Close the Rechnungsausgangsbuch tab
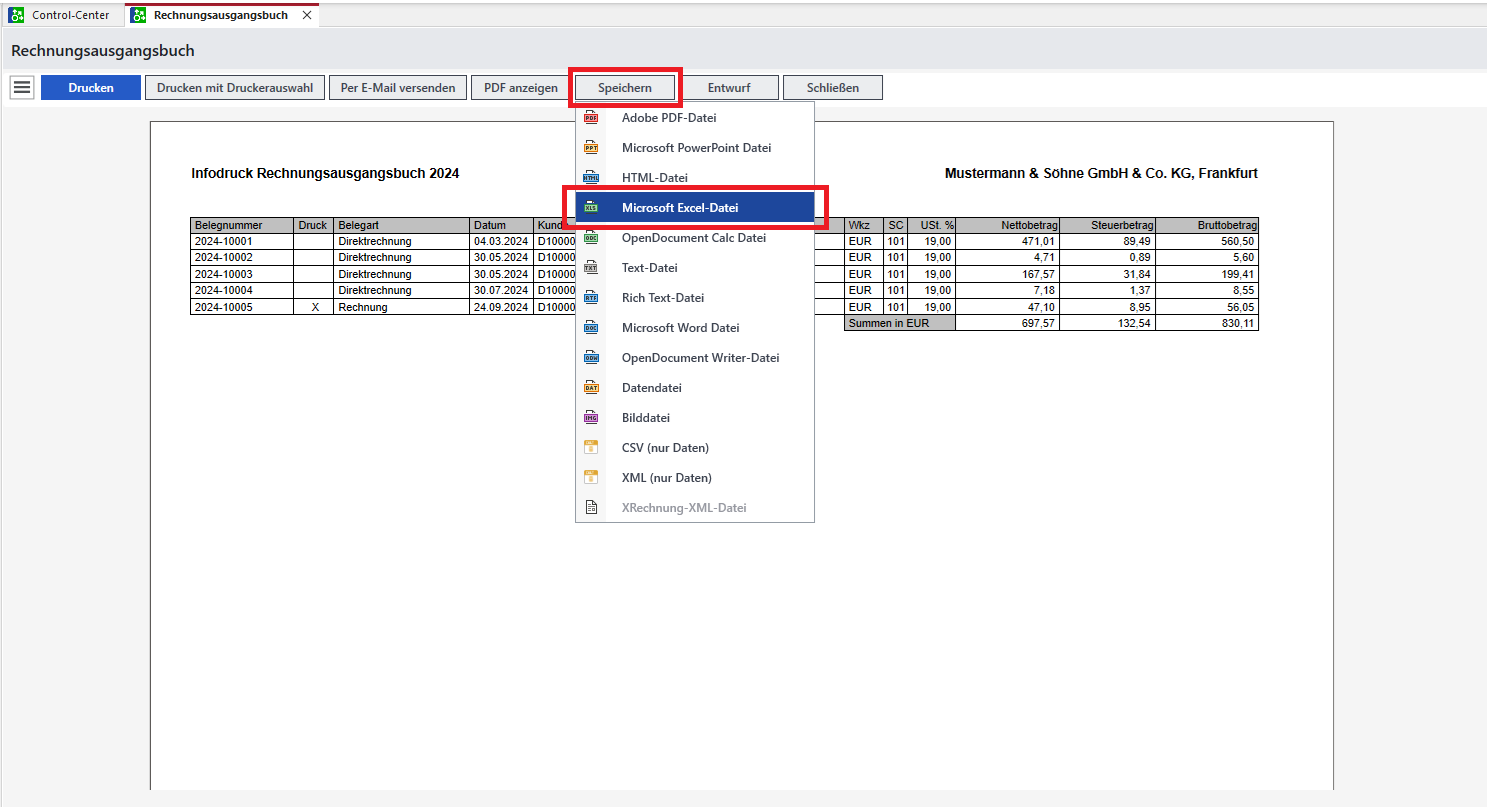 (307, 15)
